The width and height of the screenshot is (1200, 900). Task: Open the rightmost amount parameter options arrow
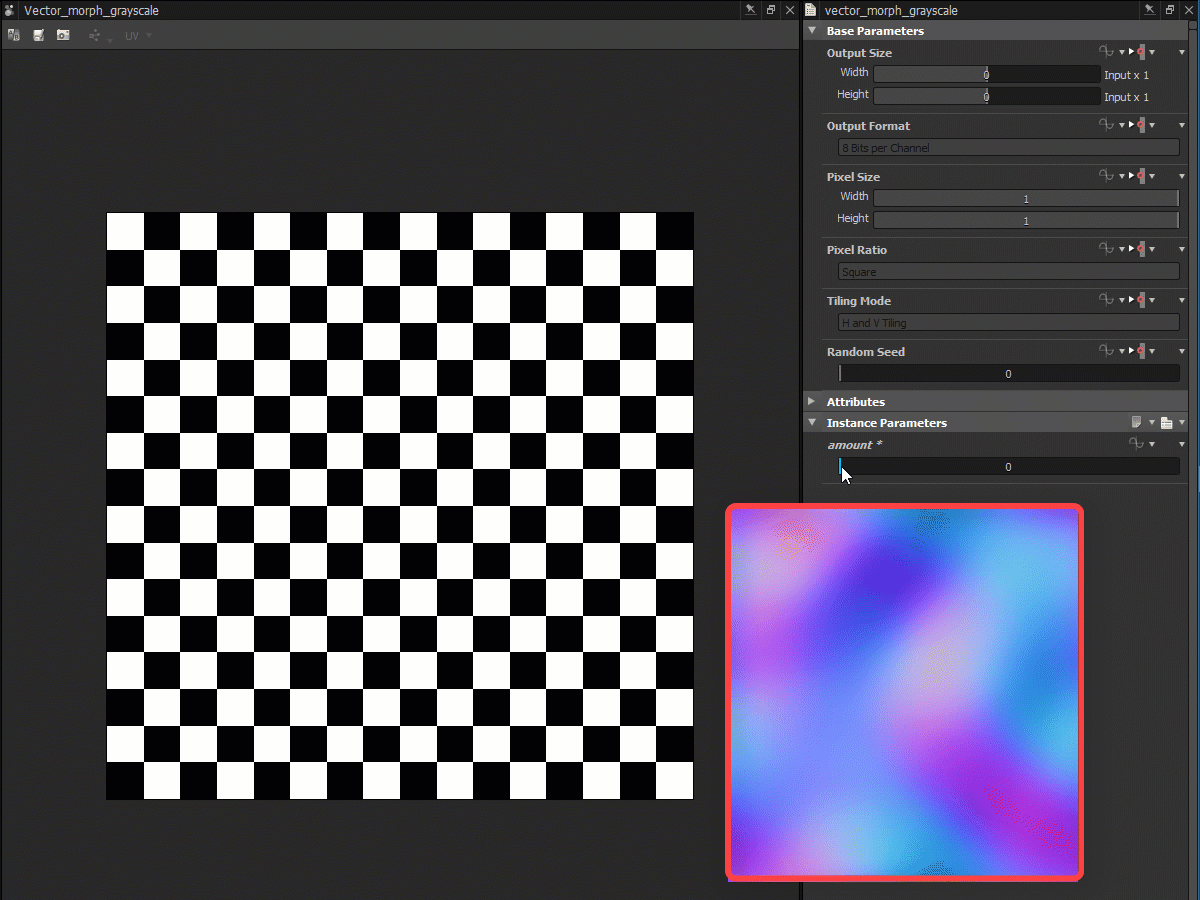pyautogui.click(x=1182, y=444)
